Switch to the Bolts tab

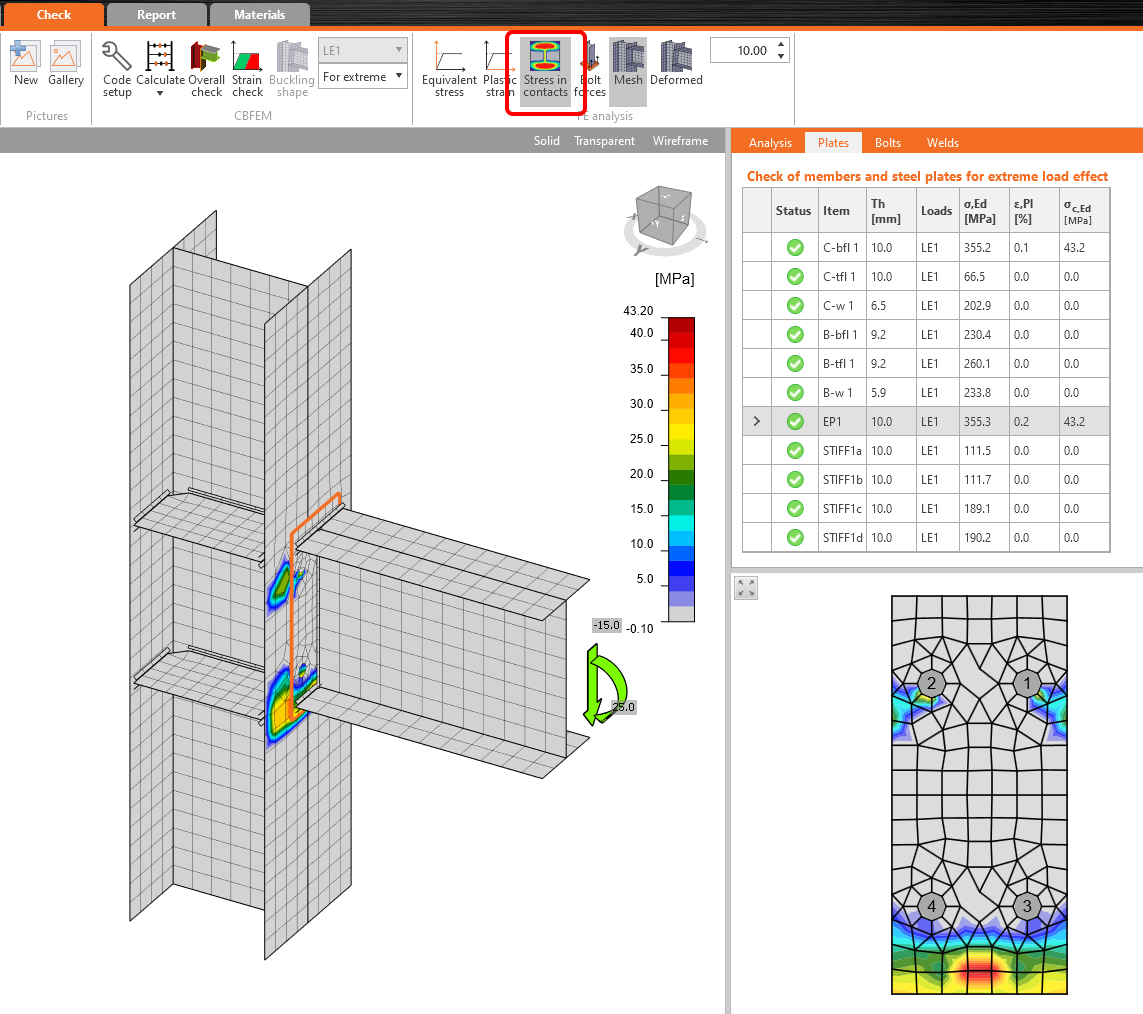887,142
